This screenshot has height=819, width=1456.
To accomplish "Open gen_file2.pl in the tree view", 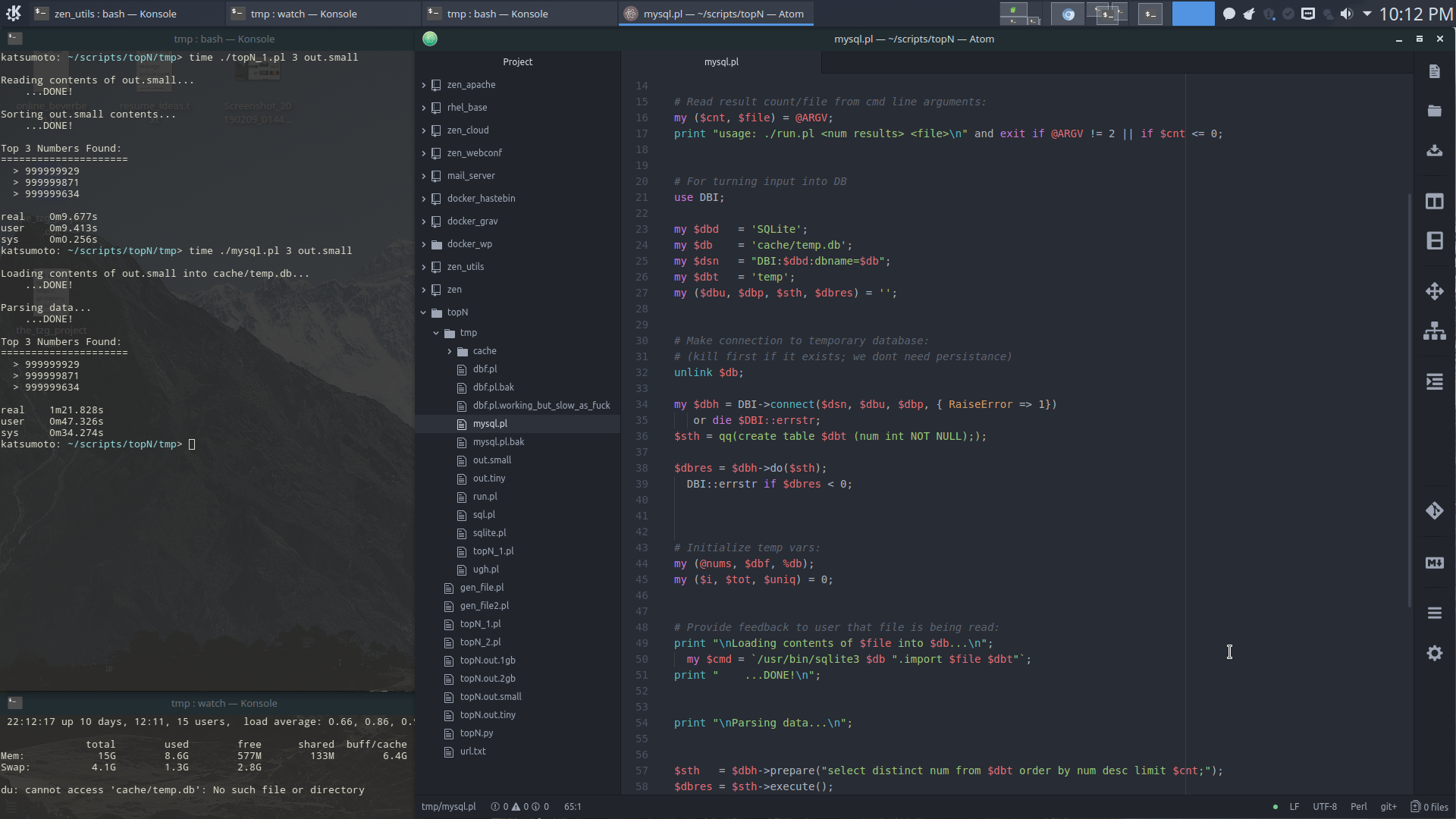I will pyautogui.click(x=484, y=606).
